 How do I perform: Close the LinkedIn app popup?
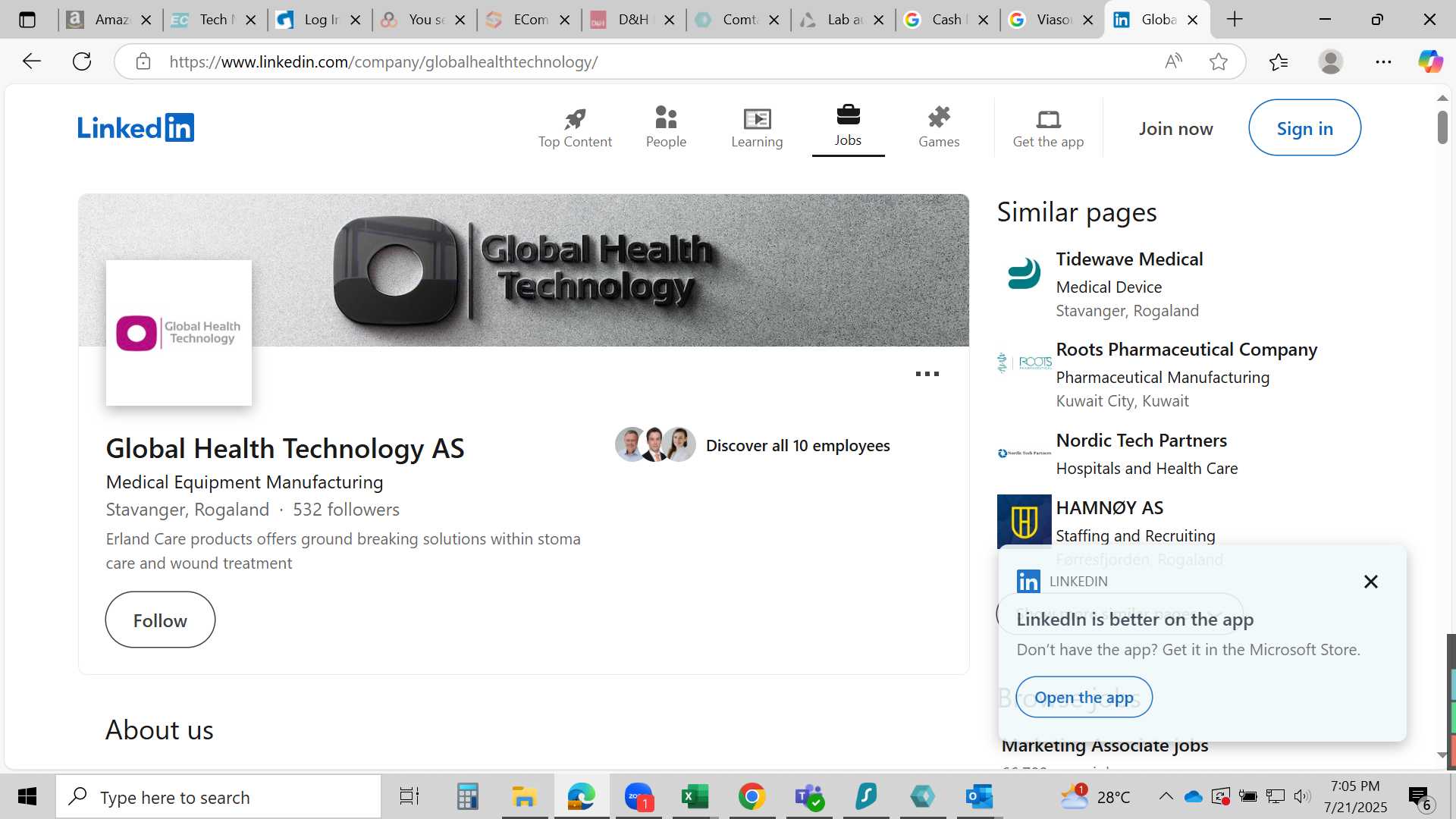click(x=1370, y=582)
